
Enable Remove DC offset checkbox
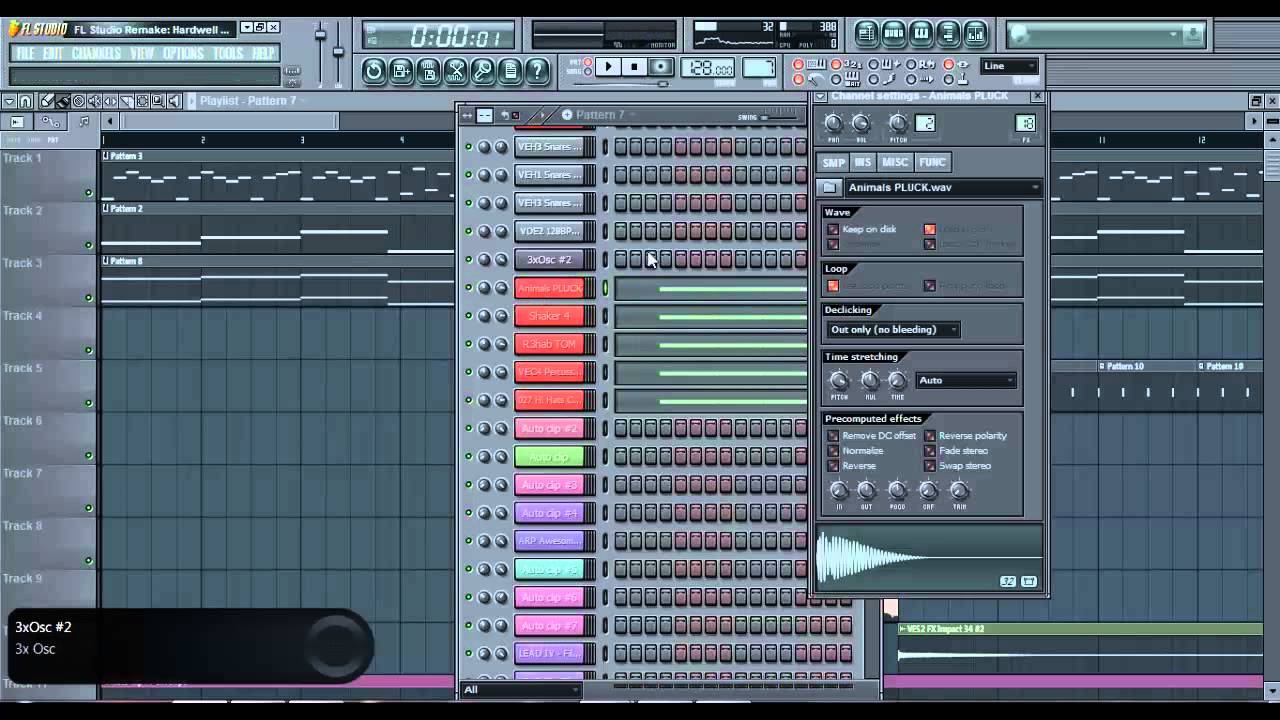tap(833, 436)
